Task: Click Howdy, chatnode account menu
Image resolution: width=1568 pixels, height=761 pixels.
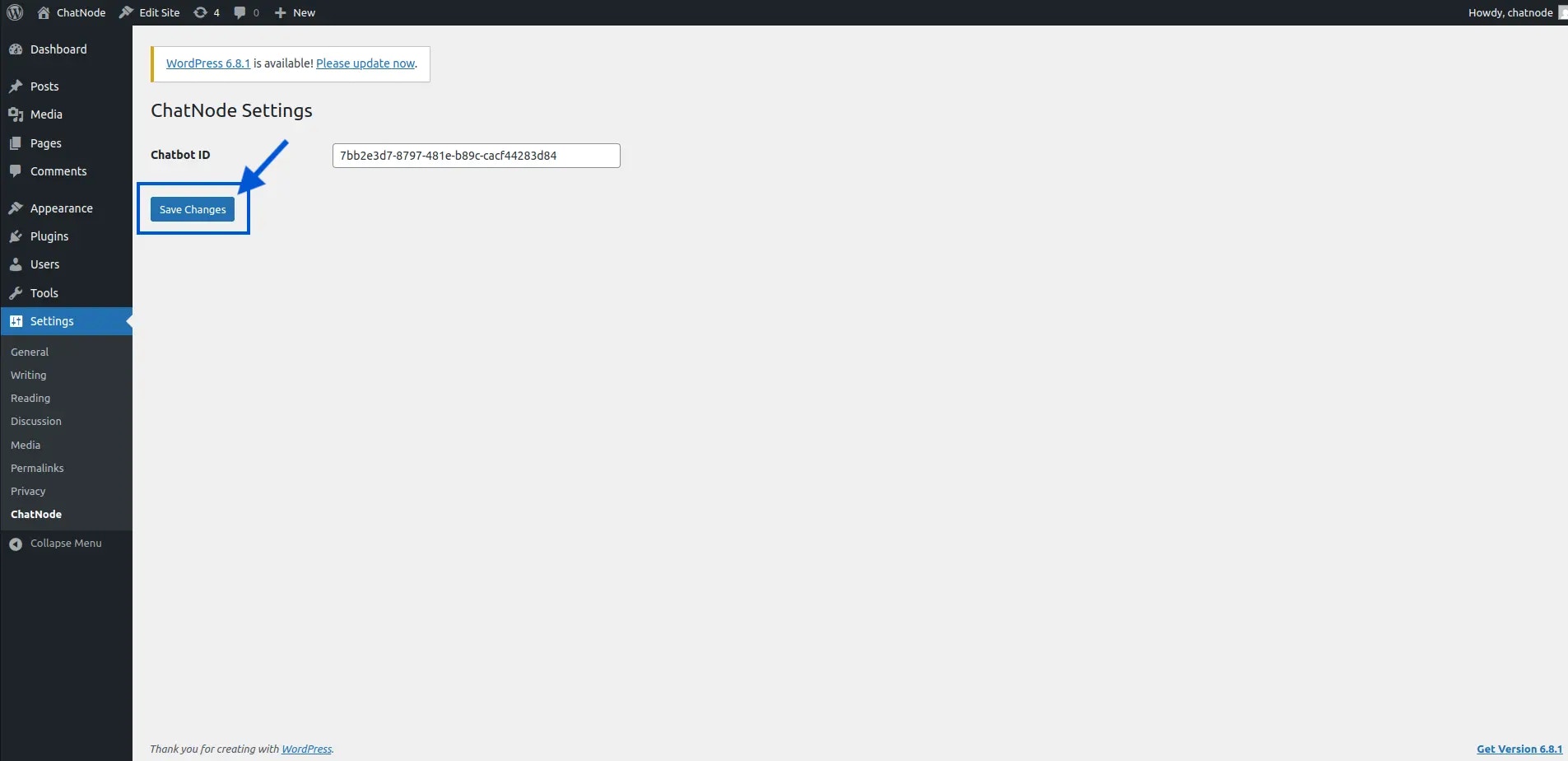Action: [x=1516, y=12]
